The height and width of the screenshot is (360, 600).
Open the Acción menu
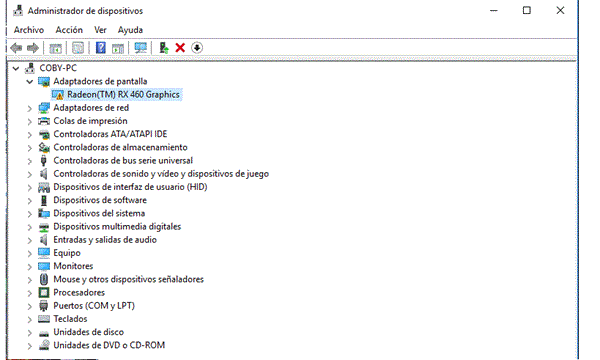[x=69, y=30]
